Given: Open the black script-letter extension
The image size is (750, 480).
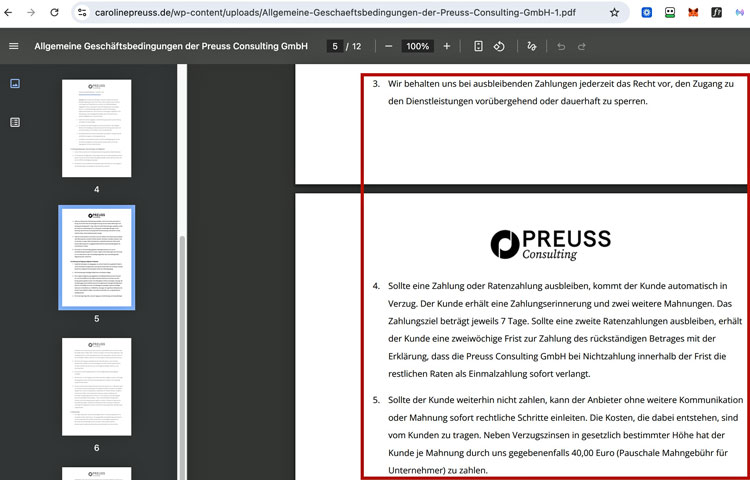Looking at the screenshot, I should [x=716, y=13].
